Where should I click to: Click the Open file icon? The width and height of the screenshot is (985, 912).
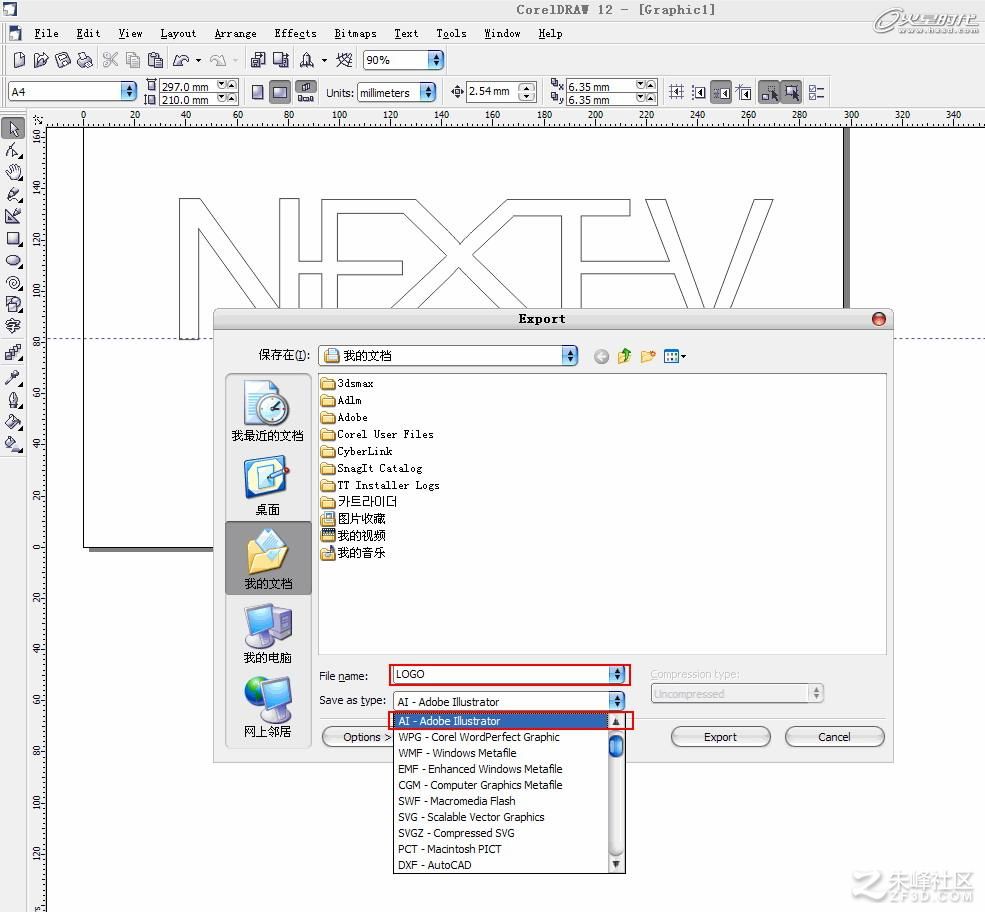(41, 60)
